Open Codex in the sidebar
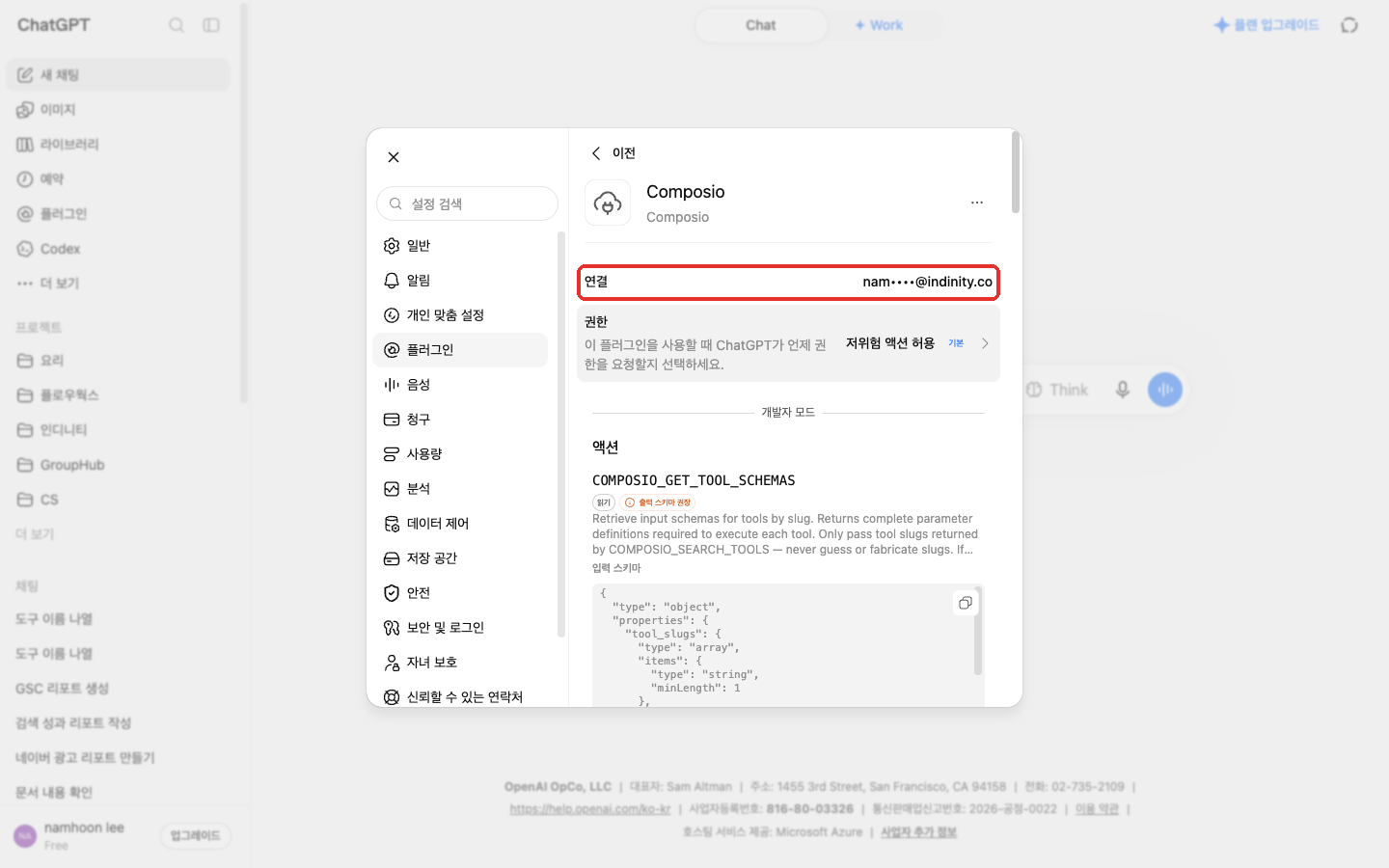Screen dimensions: 1389x868 click(119, 249)
